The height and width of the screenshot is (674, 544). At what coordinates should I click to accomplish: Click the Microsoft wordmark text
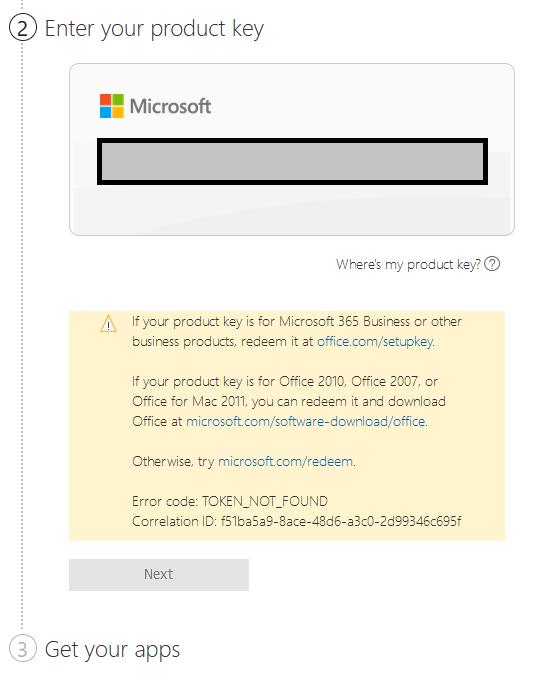tap(170, 106)
